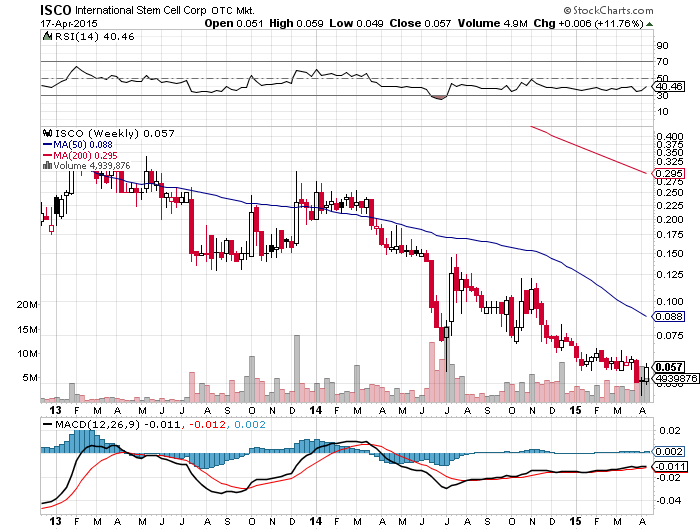Click the -0.011 MACD tag on right axis
The image size is (700, 530).
[671, 467]
